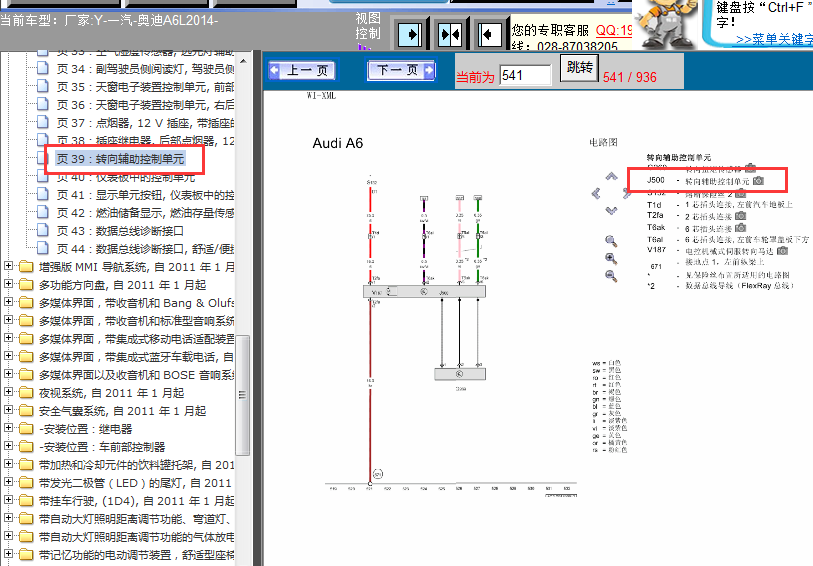The image size is (813, 566).
Task: Open the QQ customer service link
Action: (614, 31)
